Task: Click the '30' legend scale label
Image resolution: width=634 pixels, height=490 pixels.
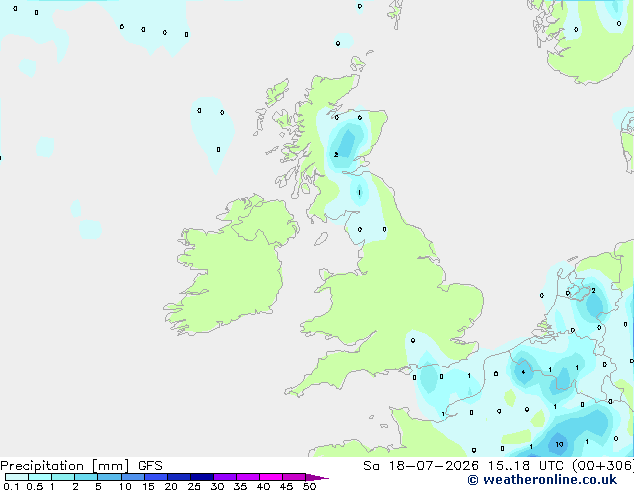Action: tap(217, 486)
